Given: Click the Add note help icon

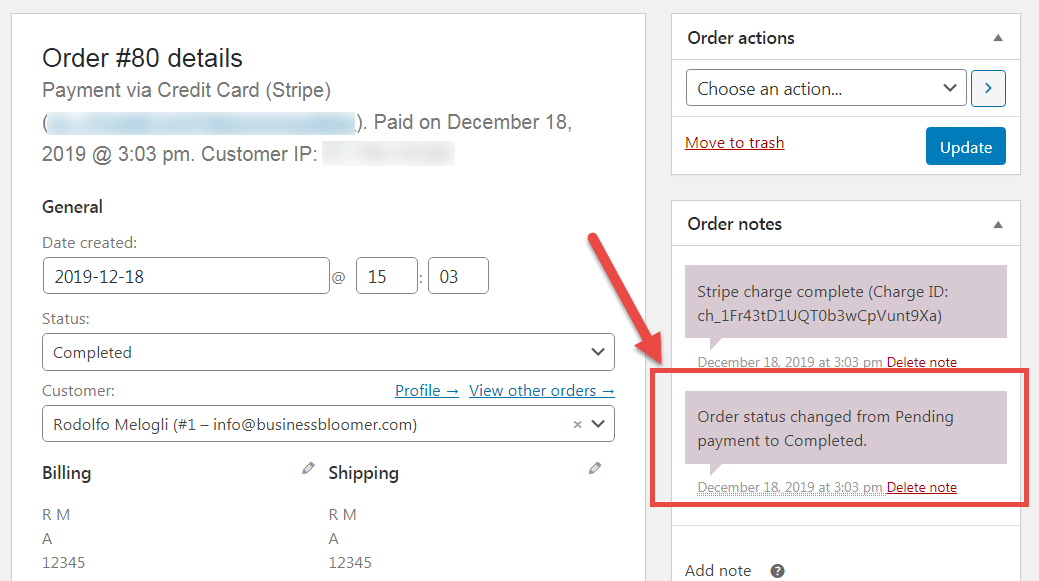Looking at the screenshot, I should pyautogui.click(x=777, y=571).
